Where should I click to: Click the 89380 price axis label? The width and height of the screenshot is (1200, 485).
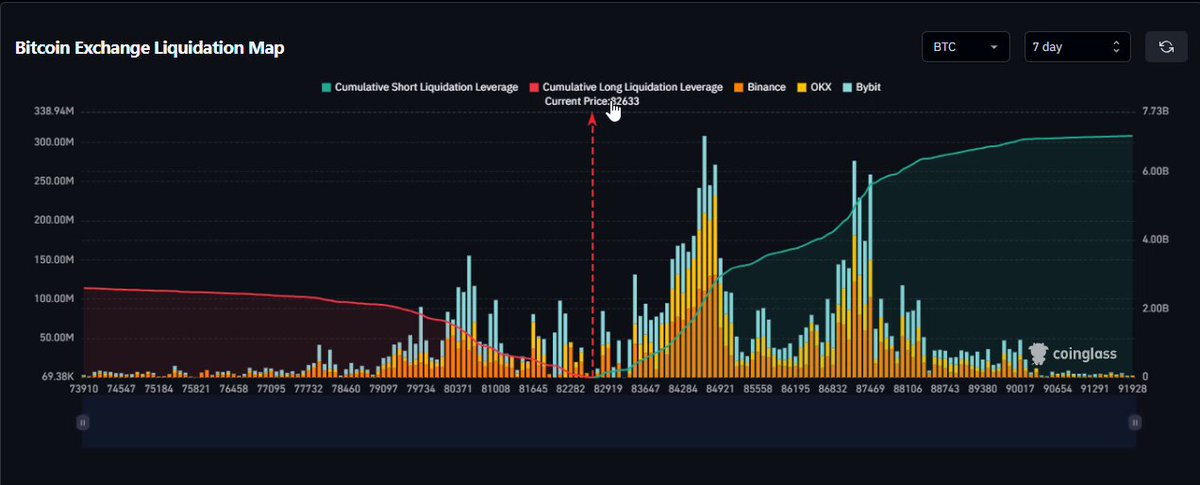(982, 387)
